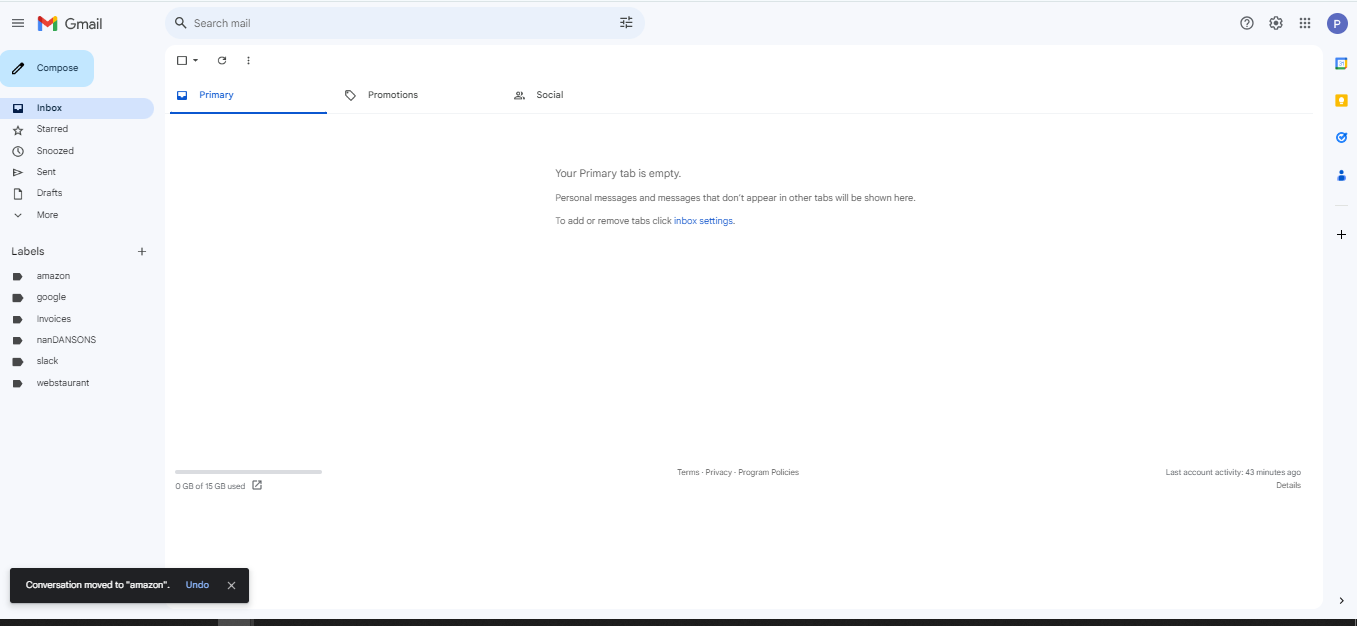Click the inbox settings link
This screenshot has width=1357, height=626.
[x=703, y=221]
